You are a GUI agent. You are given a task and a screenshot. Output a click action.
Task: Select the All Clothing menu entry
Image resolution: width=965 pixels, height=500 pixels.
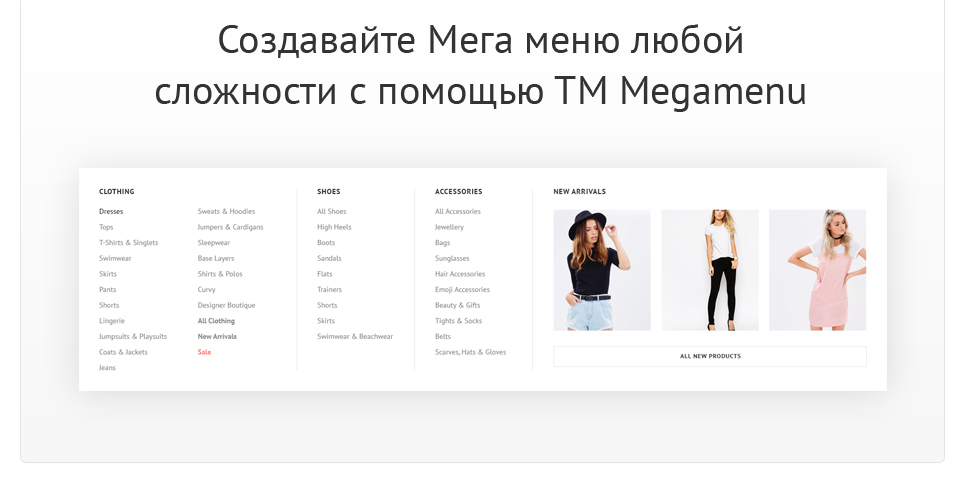pos(216,321)
